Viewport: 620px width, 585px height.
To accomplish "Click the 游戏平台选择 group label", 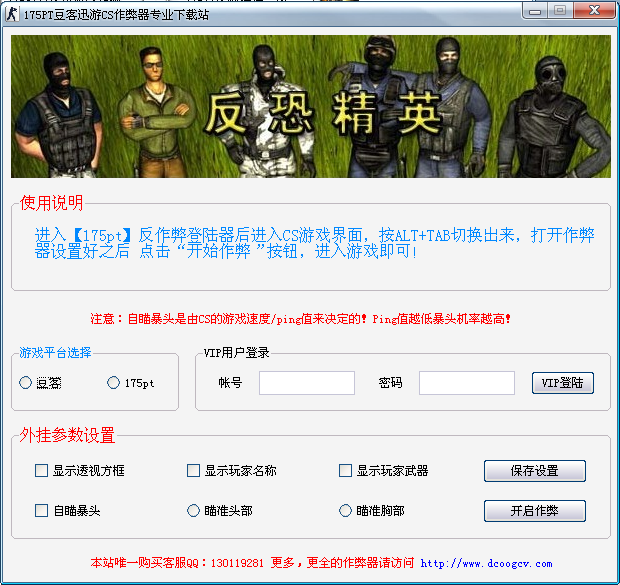I will [55, 352].
